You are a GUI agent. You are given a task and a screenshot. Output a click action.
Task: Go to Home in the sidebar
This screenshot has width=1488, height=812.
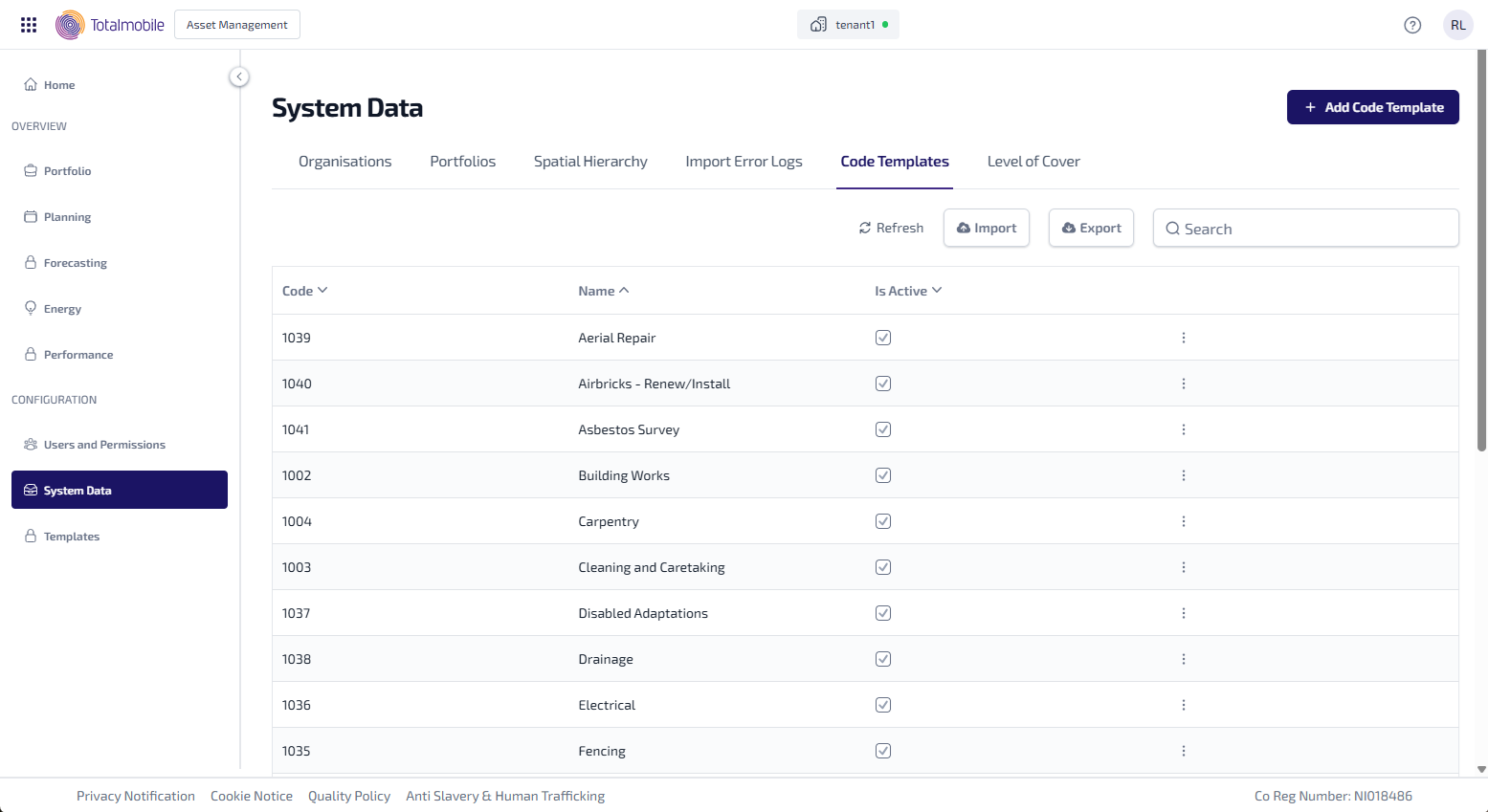point(58,85)
